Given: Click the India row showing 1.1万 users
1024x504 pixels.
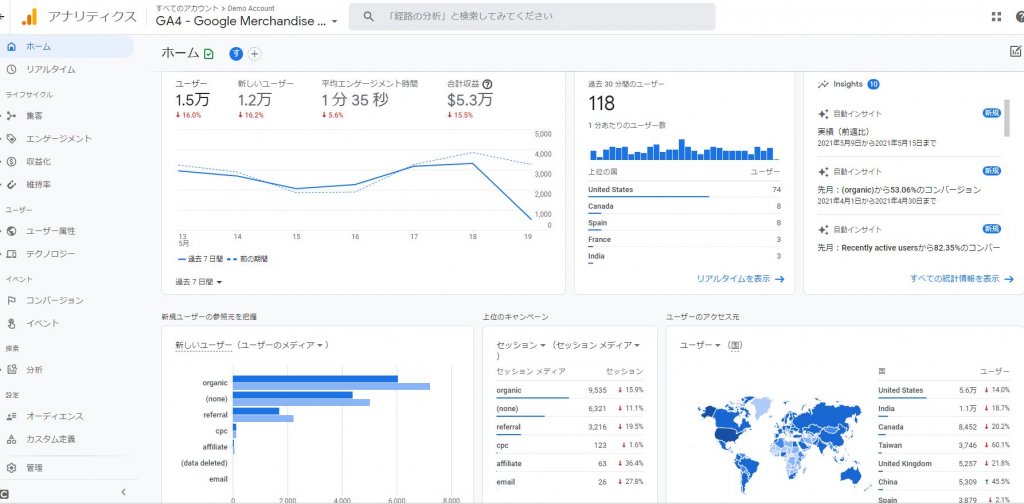Looking at the screenshot, I should click(x=944, y=409).
